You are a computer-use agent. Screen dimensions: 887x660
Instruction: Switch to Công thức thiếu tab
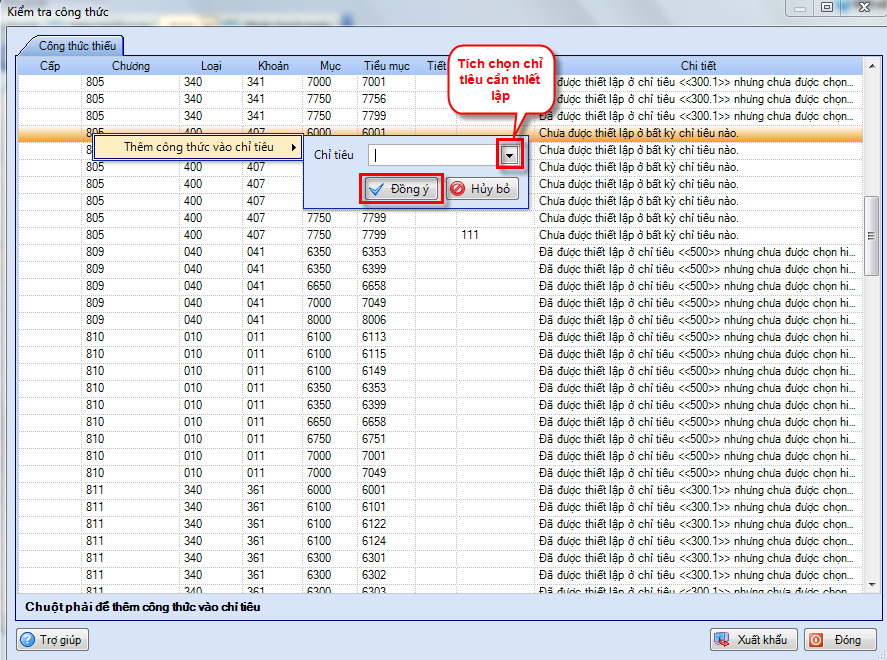point(77,46)
